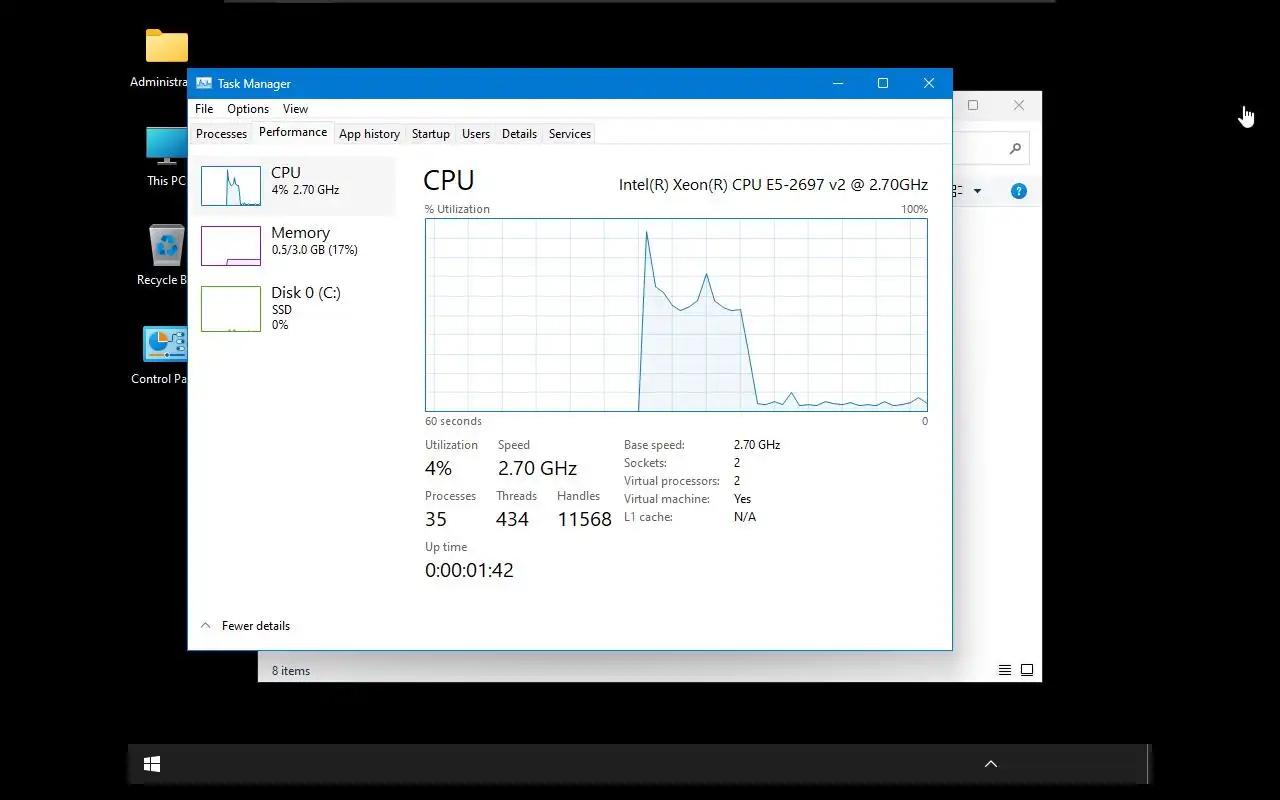Open the File menu in Task Manager

204,109
